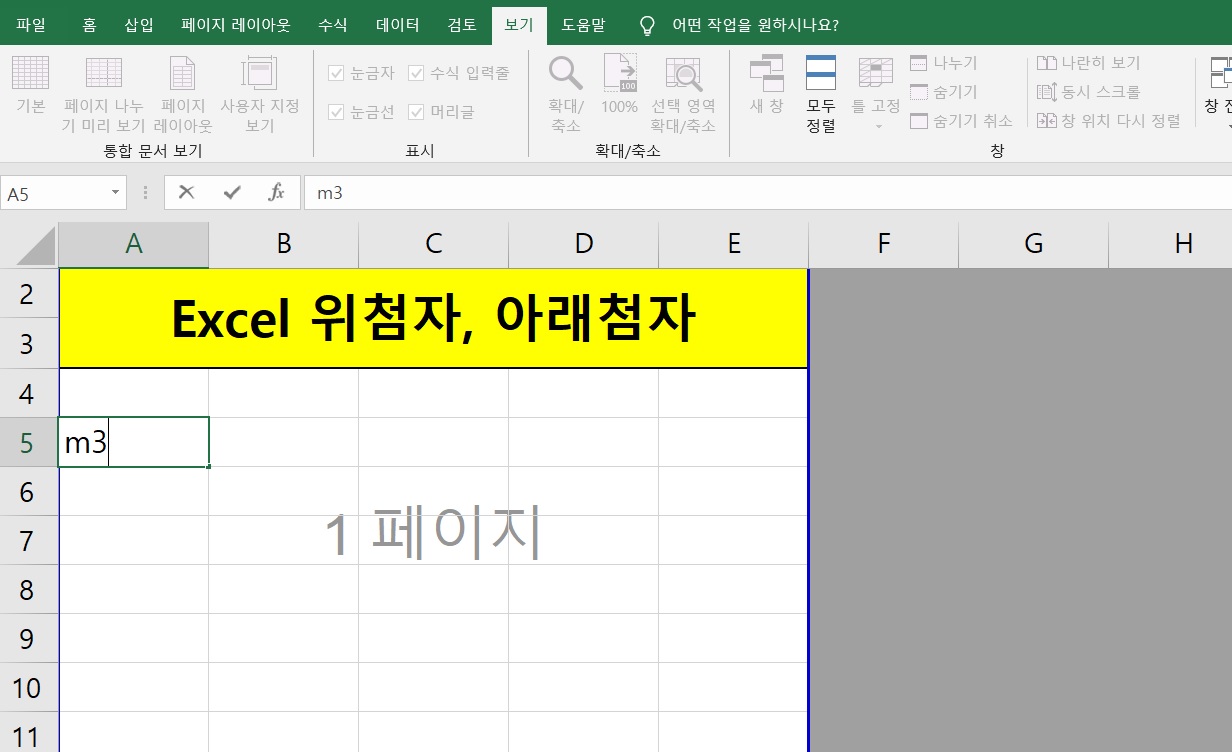Viewport: 1232px width, 752px height.
Task: Select column D header
Action: tap(584, 244)
